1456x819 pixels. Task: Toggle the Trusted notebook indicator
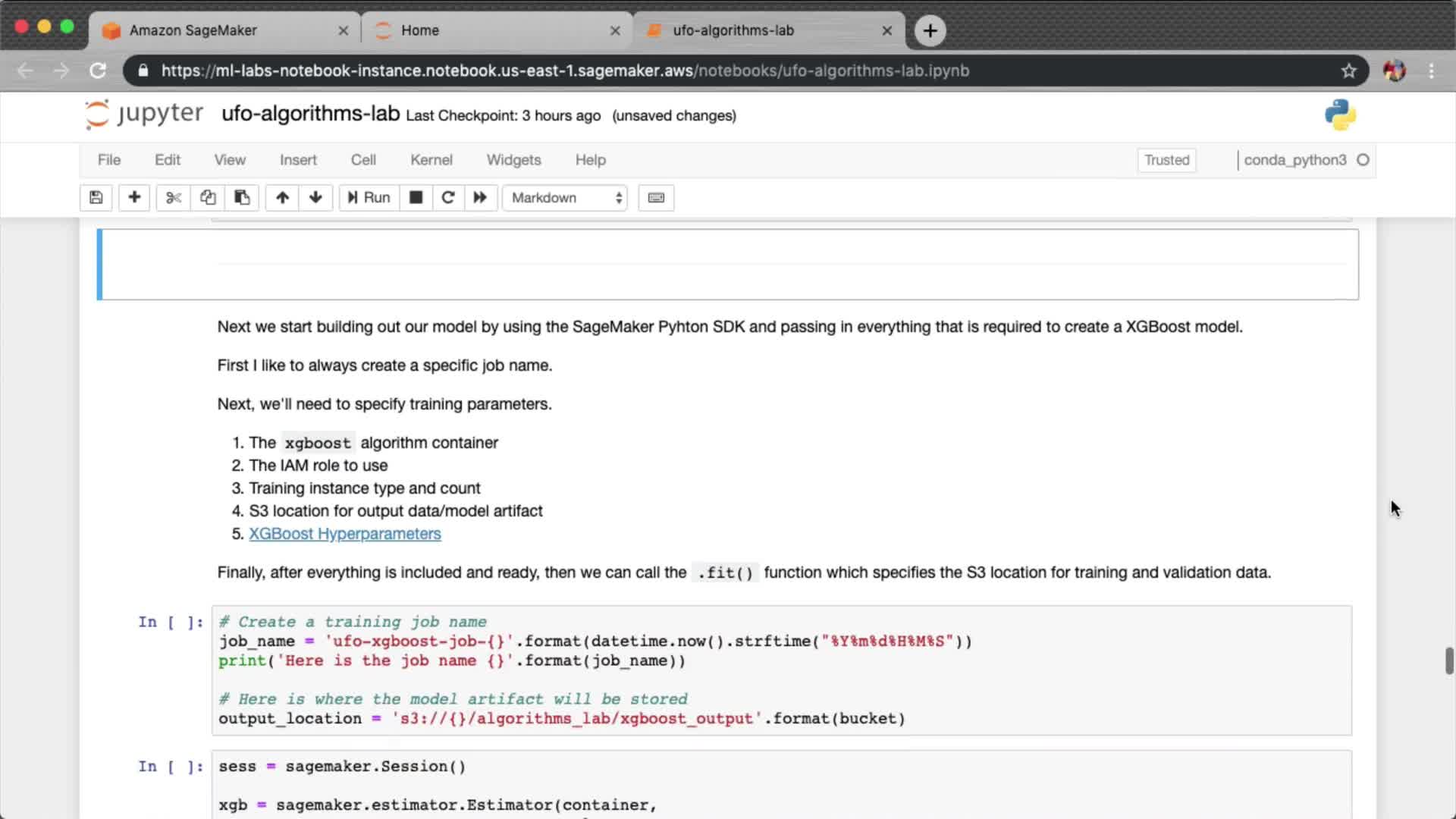[1166, 160]
